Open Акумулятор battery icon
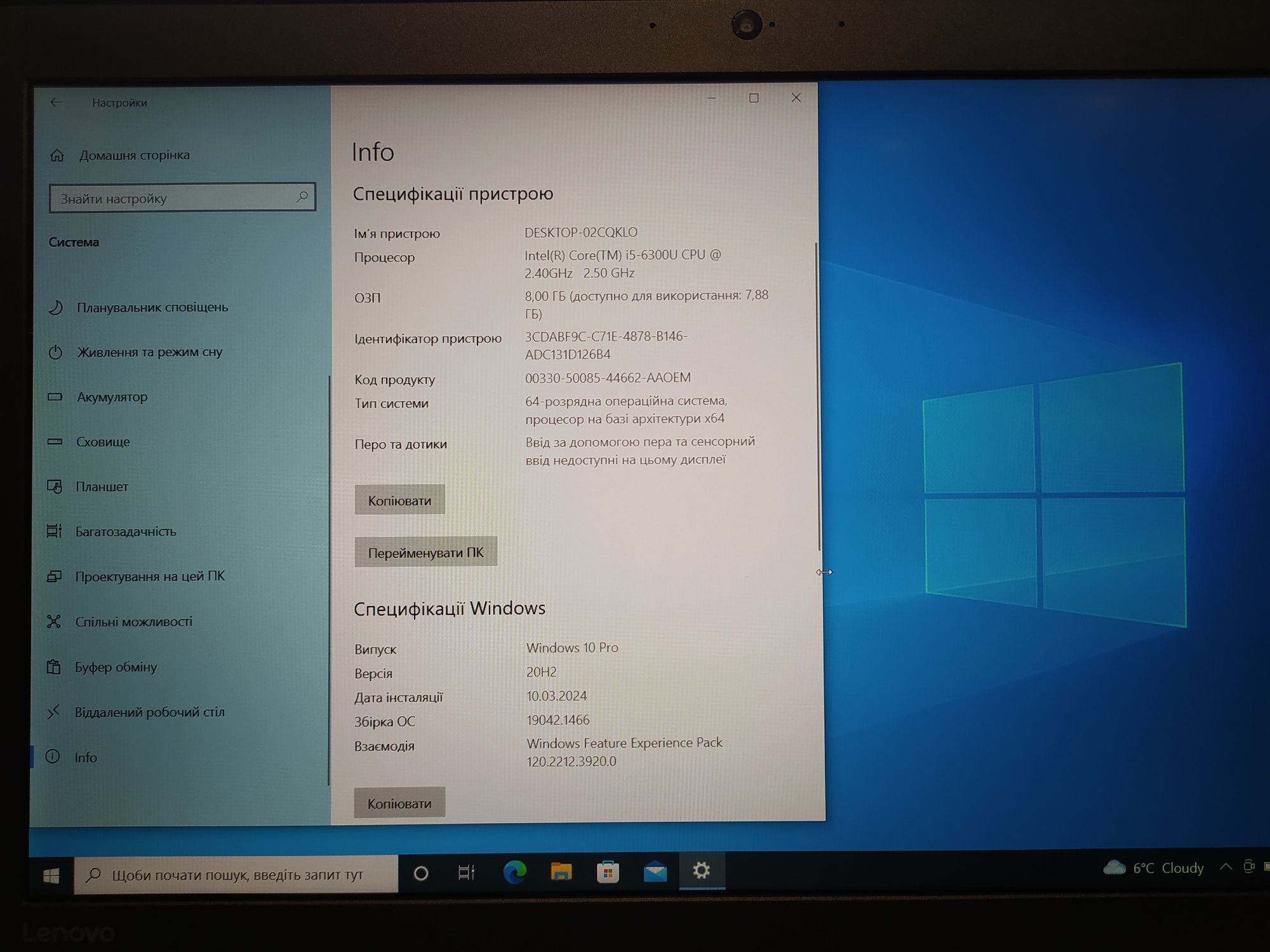The height and width of the screenshot is (952, 1270). 55,397
